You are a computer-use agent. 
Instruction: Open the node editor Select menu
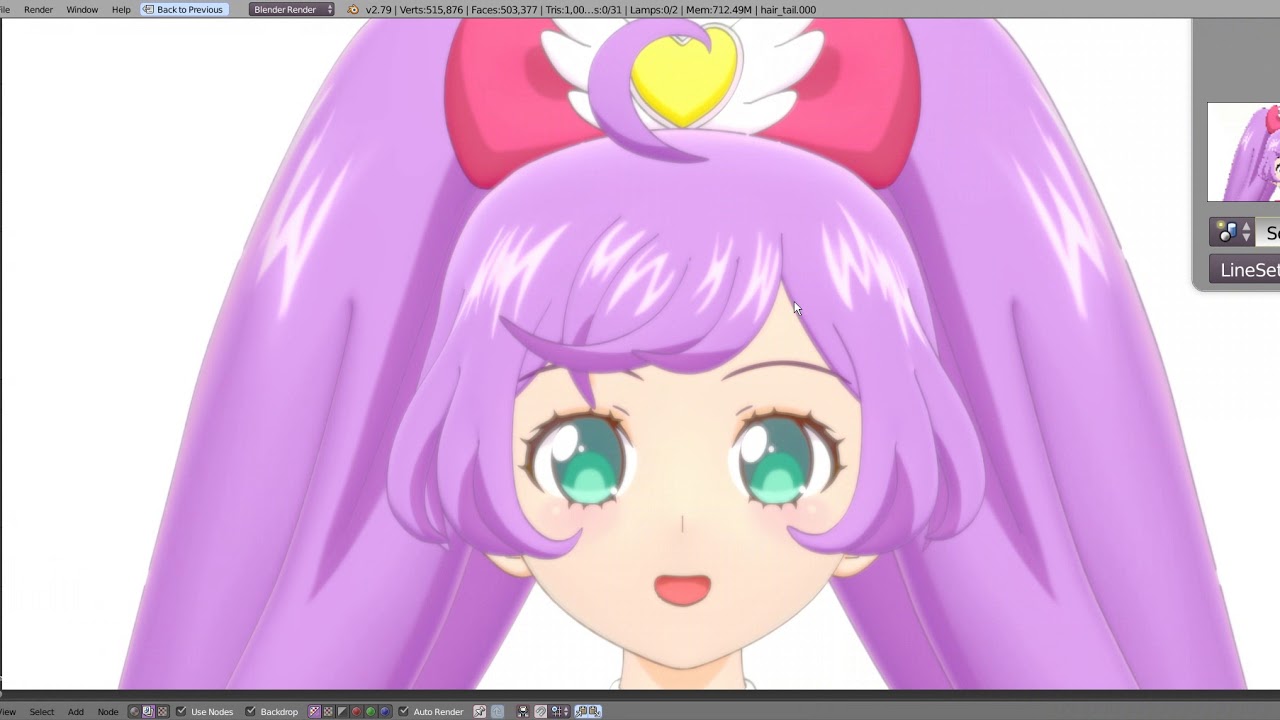coord(42,712)
